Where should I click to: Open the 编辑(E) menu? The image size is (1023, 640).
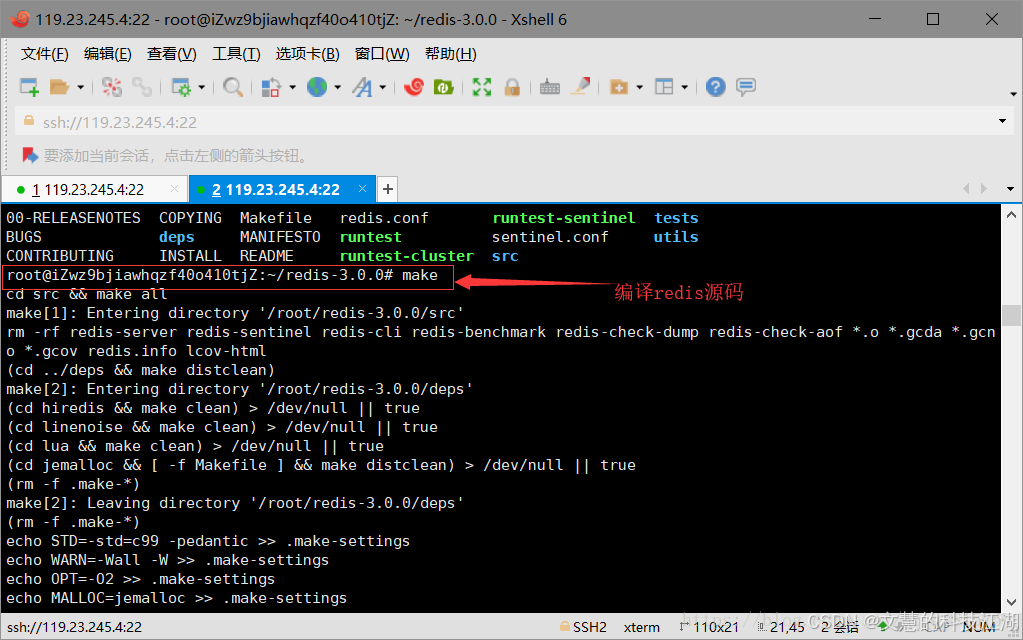108,54
